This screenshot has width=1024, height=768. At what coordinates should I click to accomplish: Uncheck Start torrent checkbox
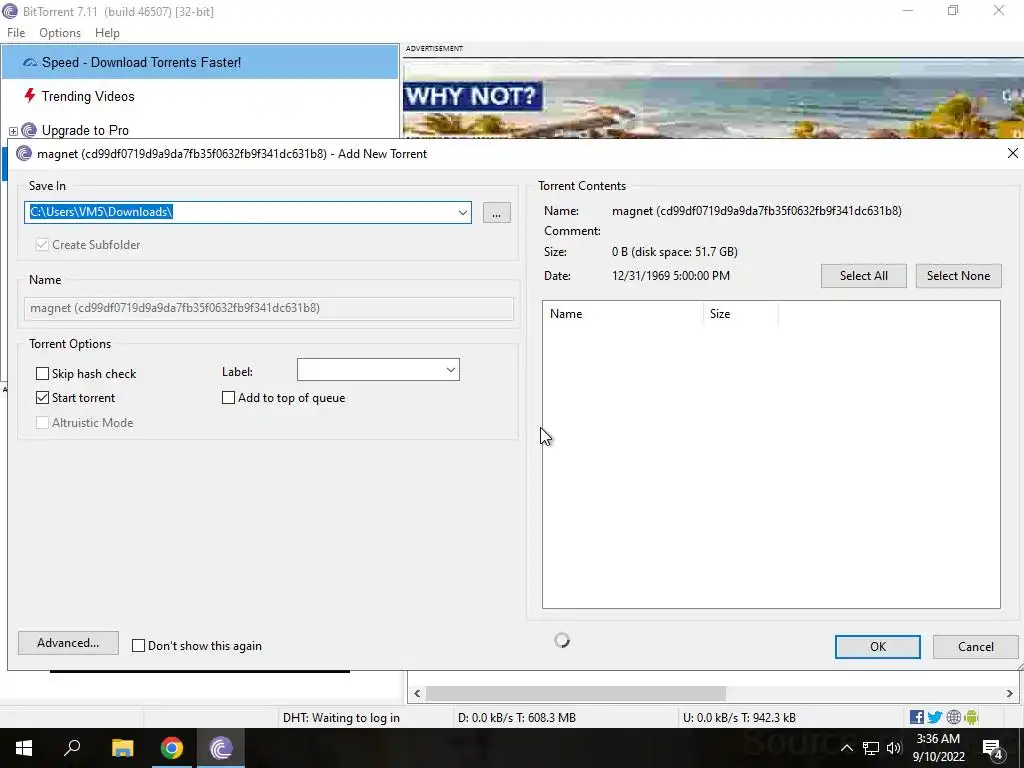[x=42, y=397]
